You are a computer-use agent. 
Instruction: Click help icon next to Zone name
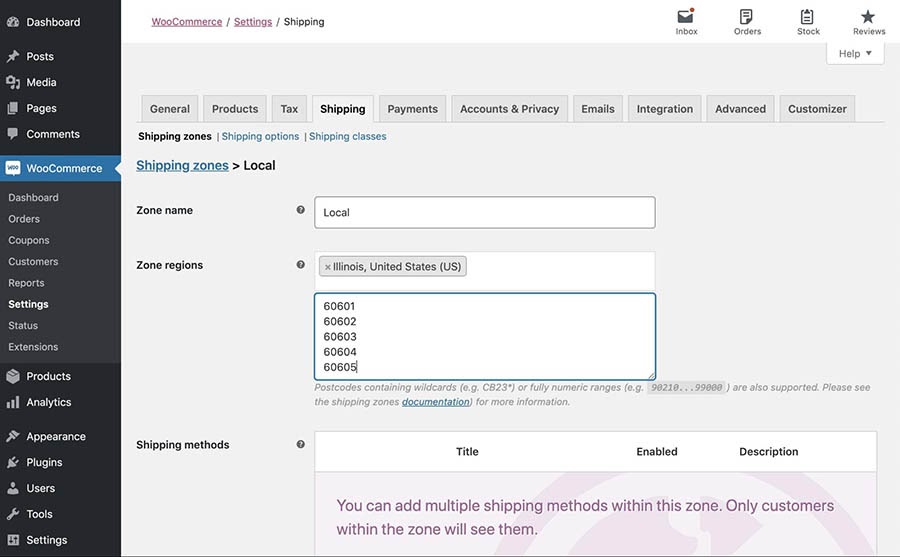point(300,210)
